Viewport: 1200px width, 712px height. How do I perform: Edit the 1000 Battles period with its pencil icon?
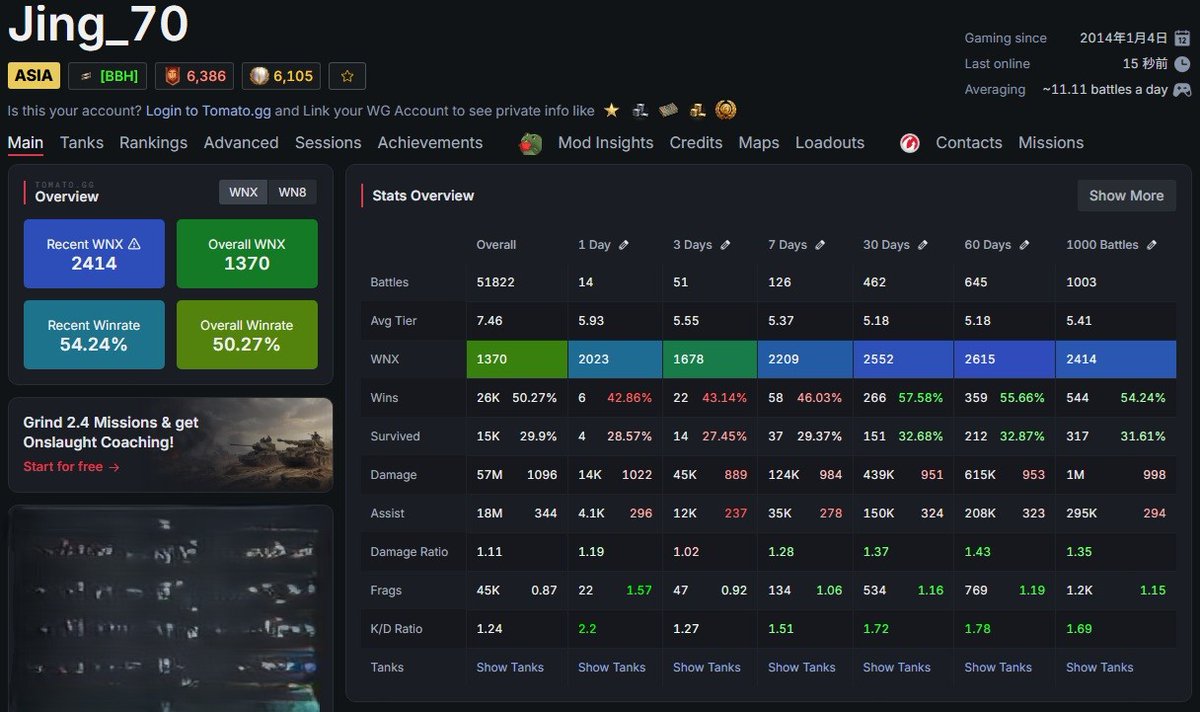coord(1152,245)
